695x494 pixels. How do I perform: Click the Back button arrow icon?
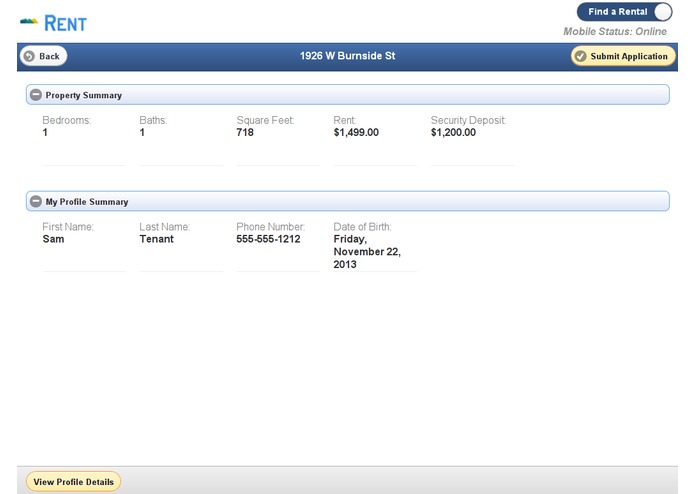click(x=29, y=56)
